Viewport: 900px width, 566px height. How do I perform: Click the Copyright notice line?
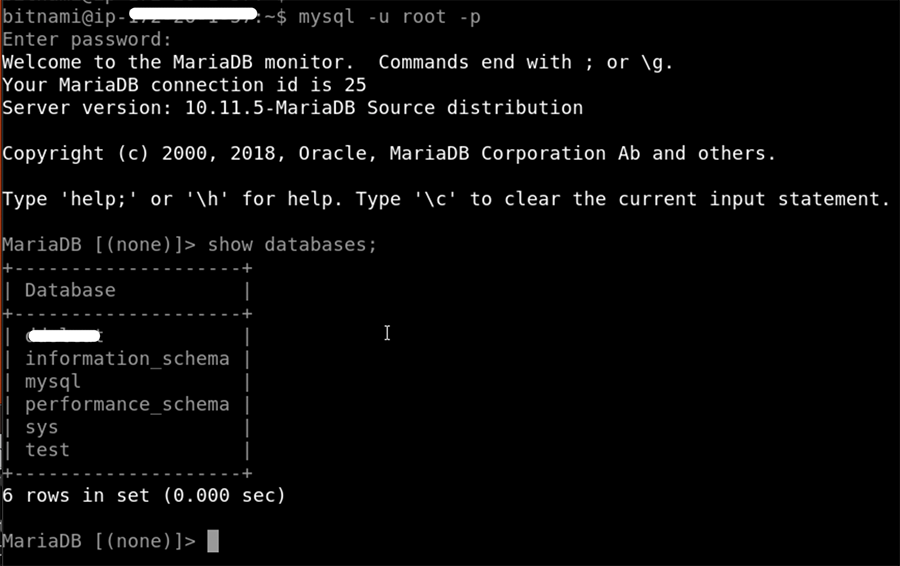click(x=389, y=154)
